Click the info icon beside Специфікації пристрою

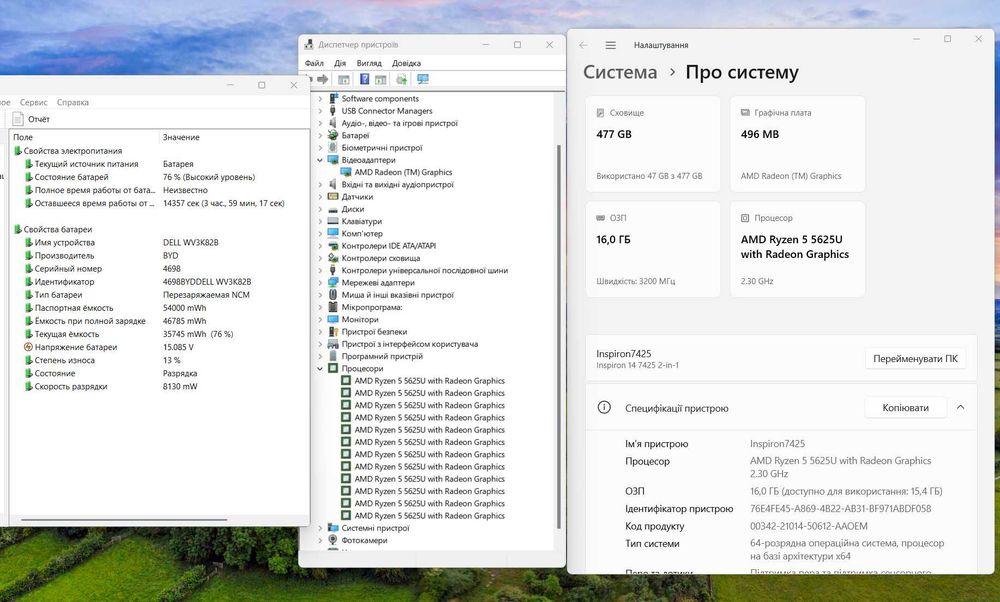604,407
